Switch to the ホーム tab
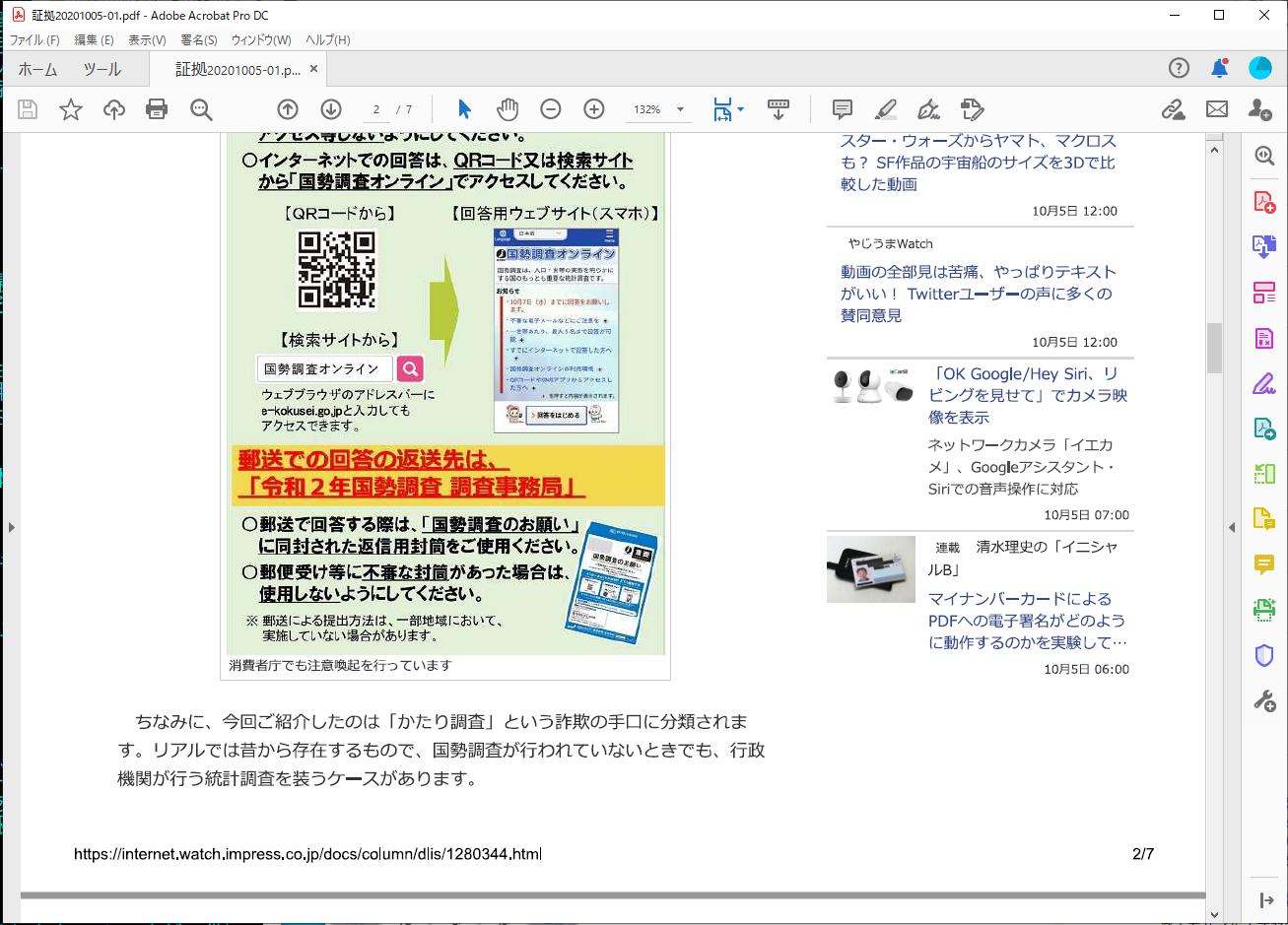This screenshot has width=1288, height=925. [x=37, y=69]
